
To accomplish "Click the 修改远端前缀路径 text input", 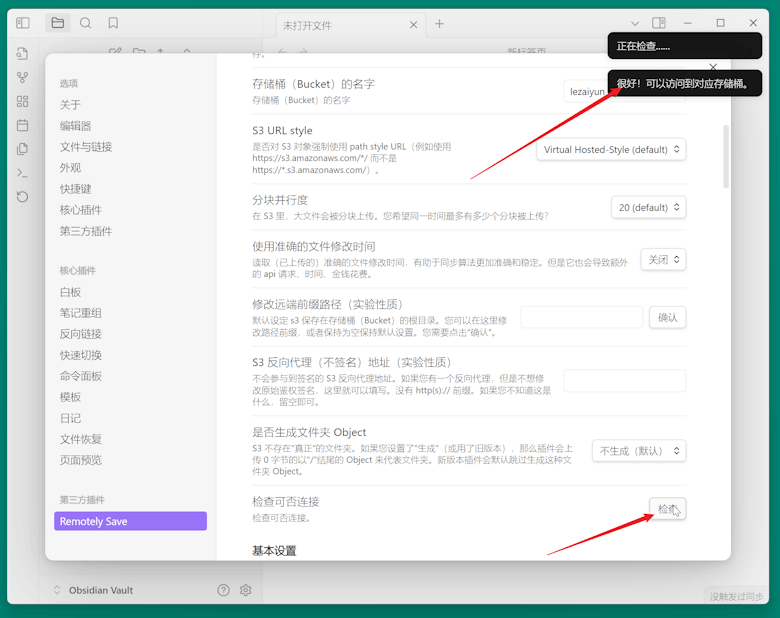I will (x=581, y=317).
